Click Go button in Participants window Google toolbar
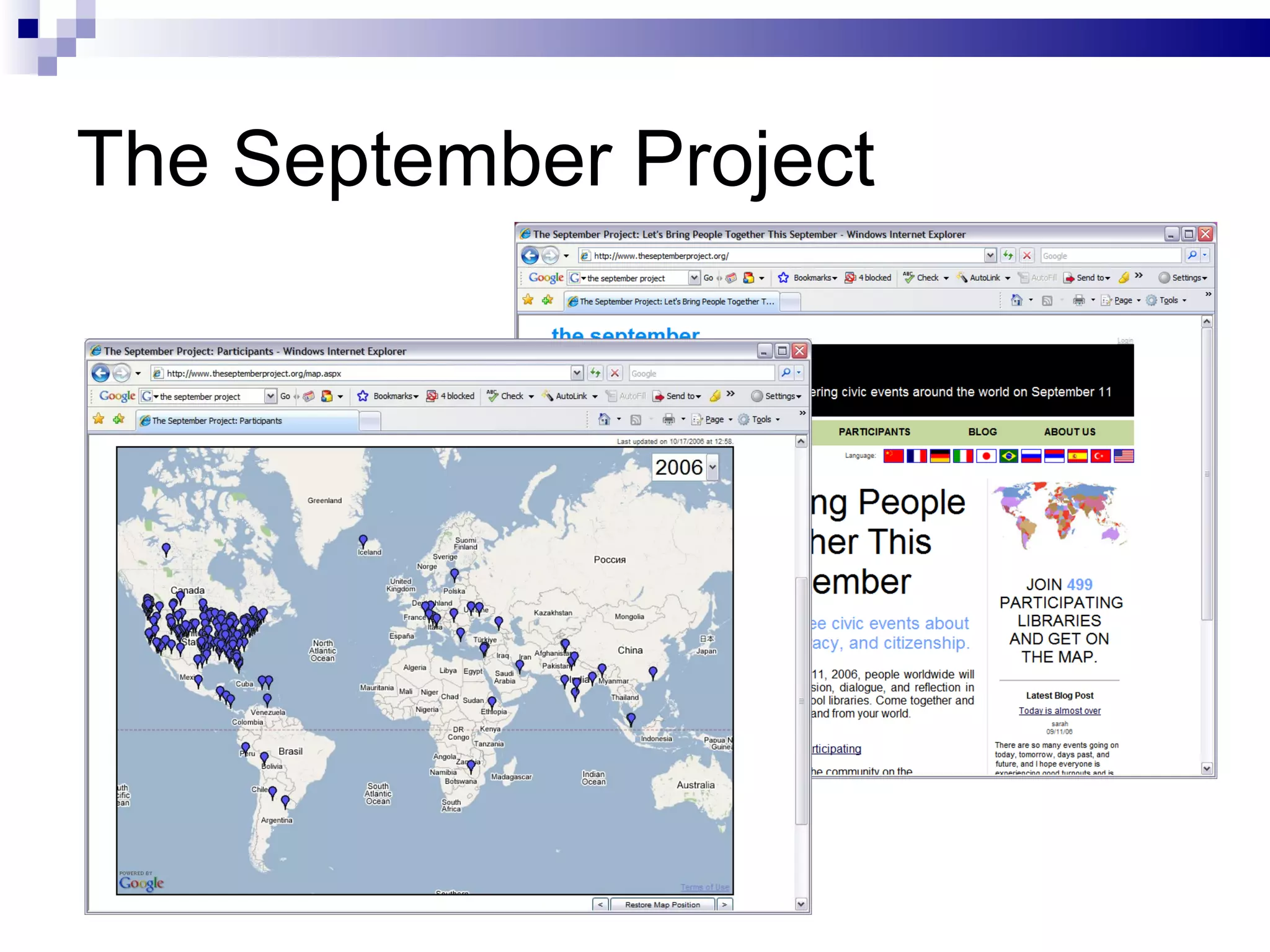Viewport: 1270px width, 952px height. pos(285,396)
